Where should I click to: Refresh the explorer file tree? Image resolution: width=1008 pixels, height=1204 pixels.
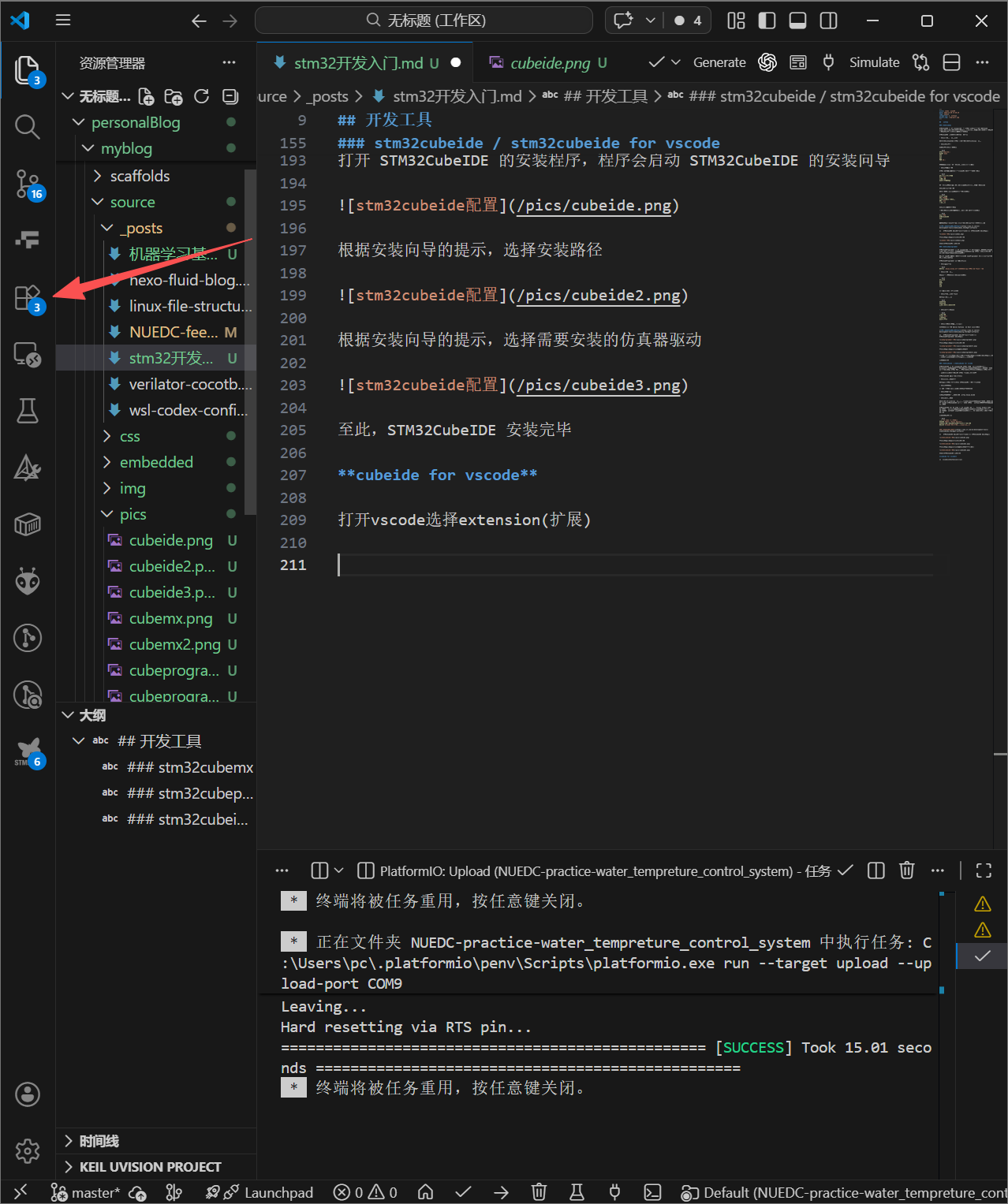(202, 96)
